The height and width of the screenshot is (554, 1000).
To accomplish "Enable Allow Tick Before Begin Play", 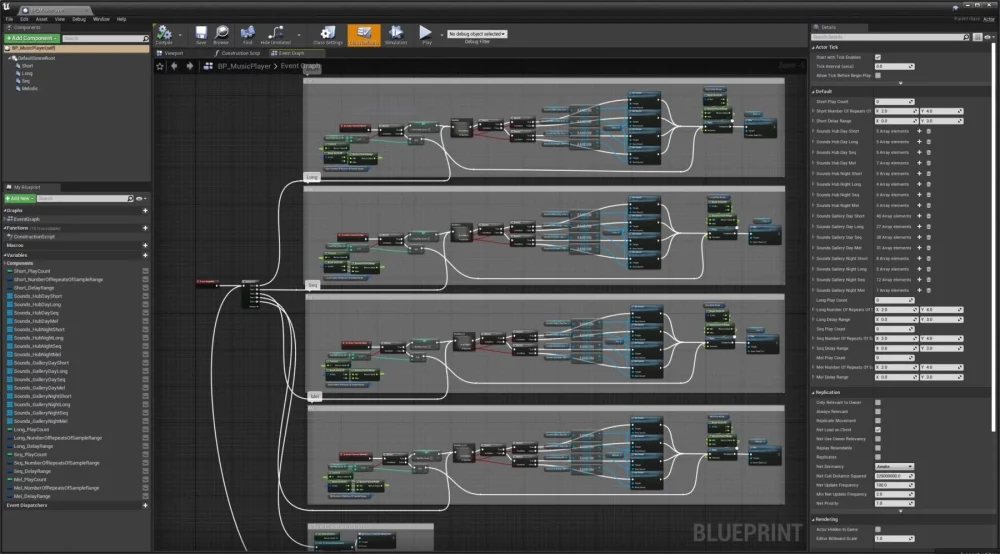I will [x=878, y=75].
